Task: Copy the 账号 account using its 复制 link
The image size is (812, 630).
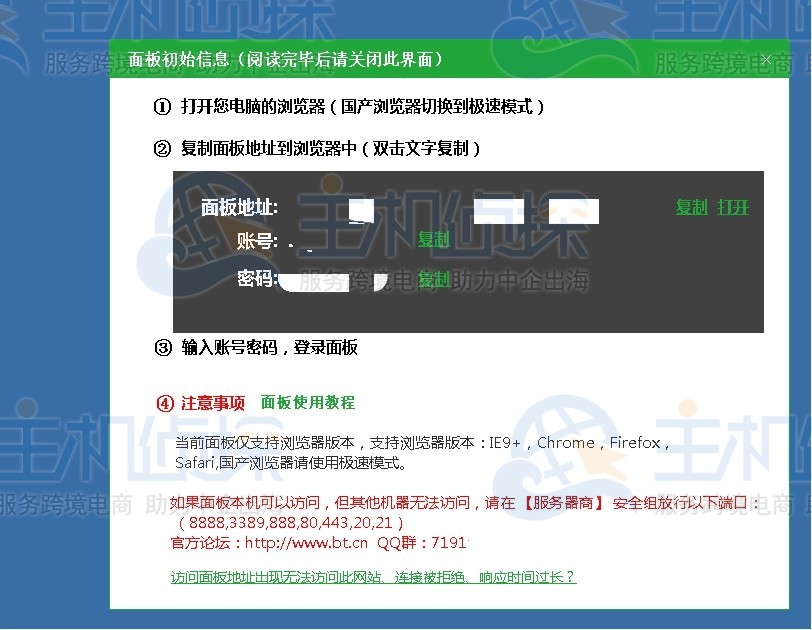Action: click(x=433, y=240)
